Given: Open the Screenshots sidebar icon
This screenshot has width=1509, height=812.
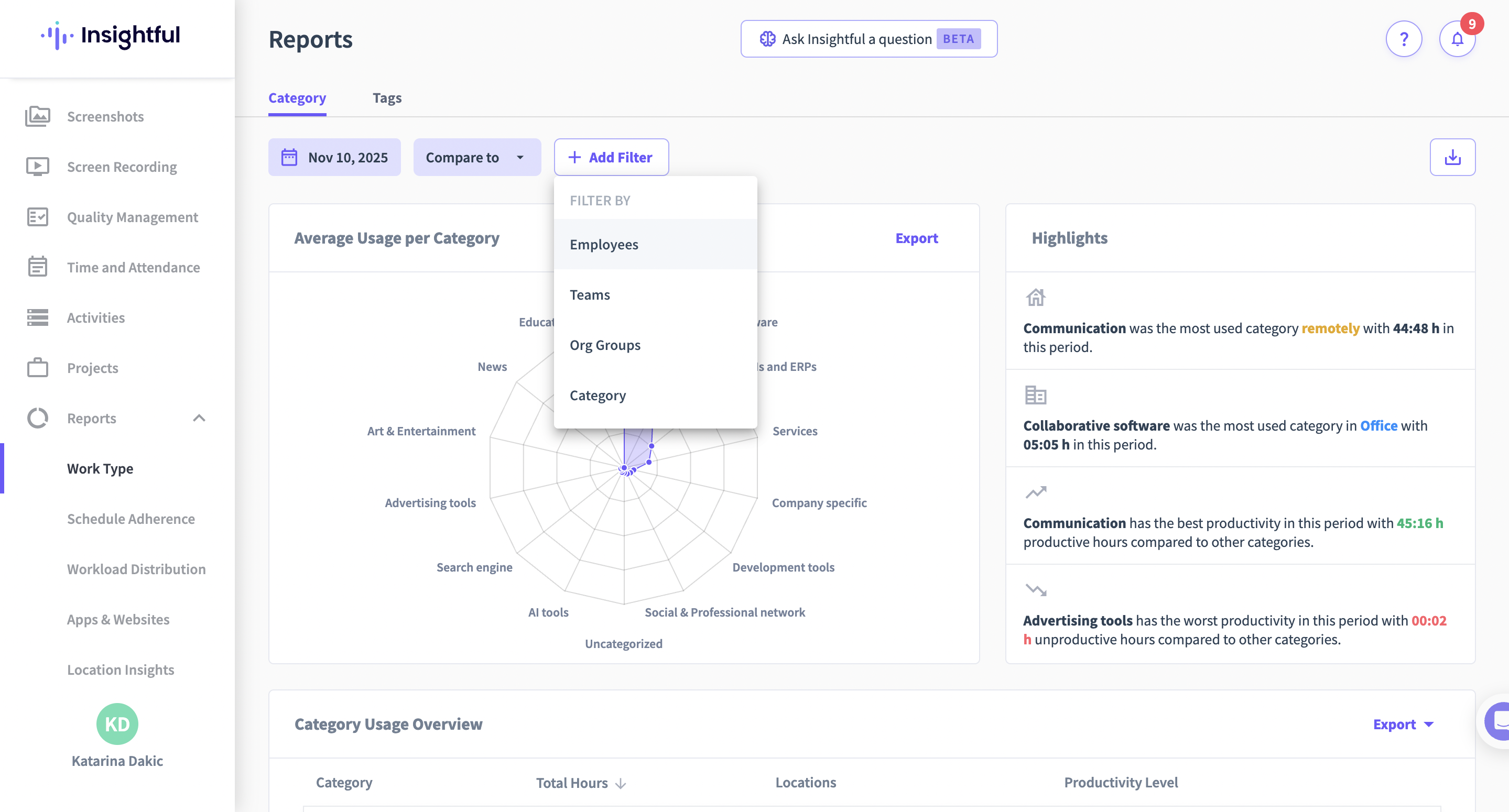Looking at the screenshot, I should pos(38,116).
